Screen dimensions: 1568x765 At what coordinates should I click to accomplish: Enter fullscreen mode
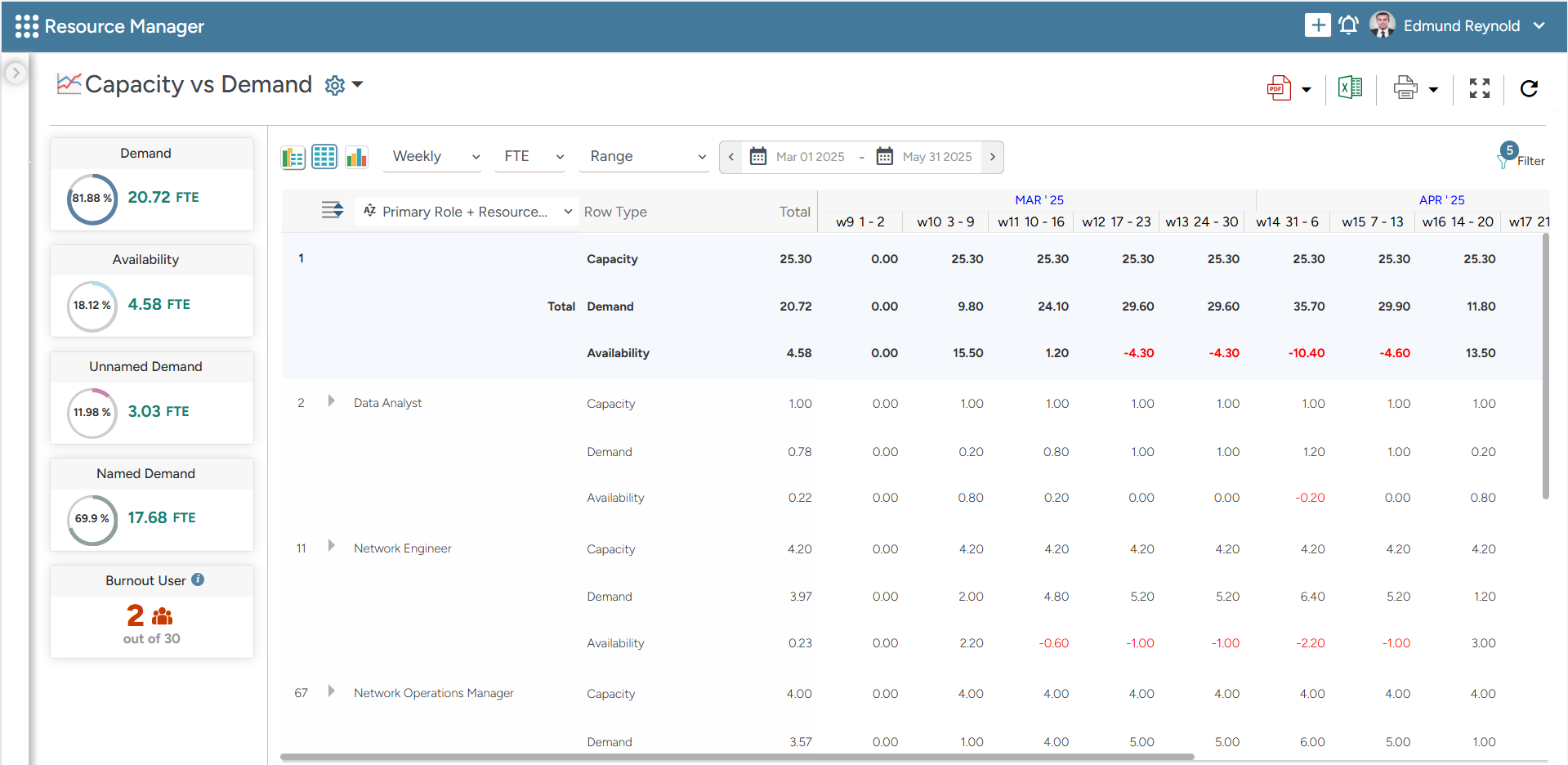(x=1479, y=88)
